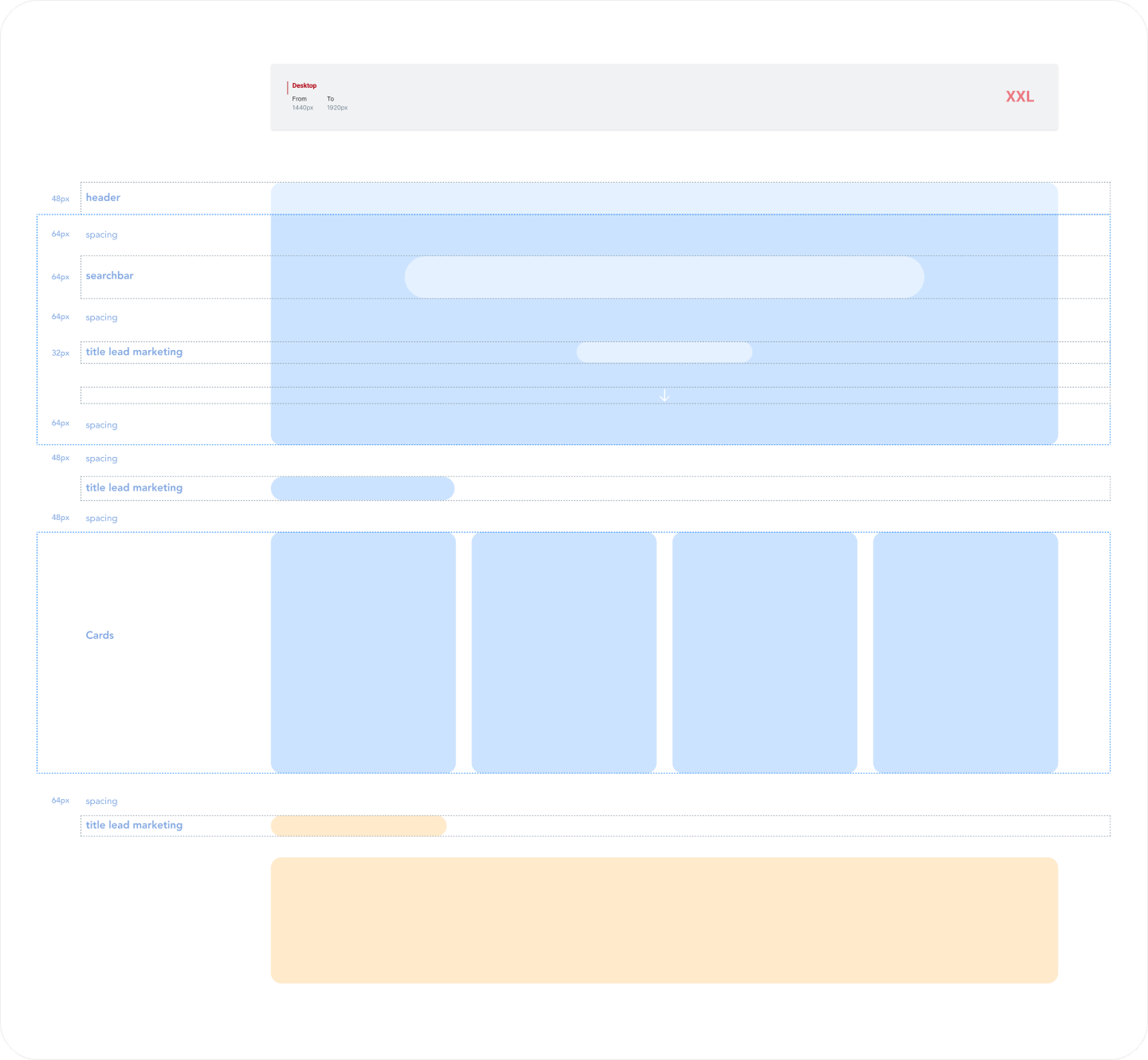Click the red XXL breakpoint label
This screenshot has height=1060, width=1148.
coord(1019,97)
